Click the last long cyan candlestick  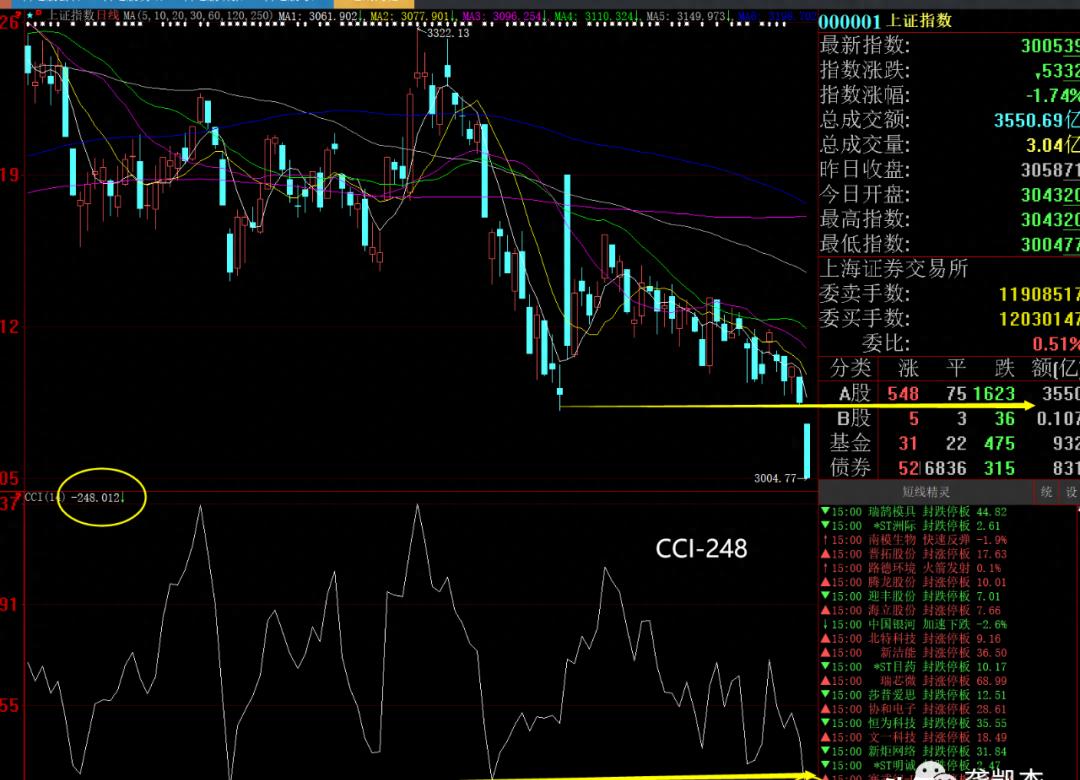[x=807, y=451]
